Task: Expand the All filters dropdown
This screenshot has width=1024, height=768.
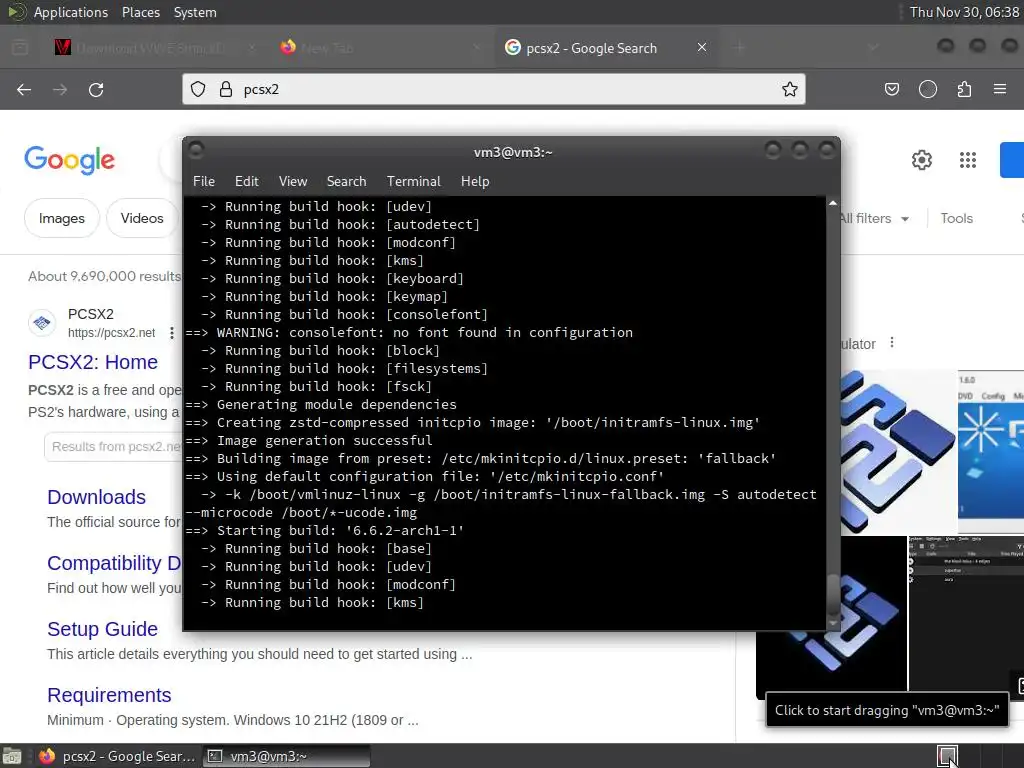Action: coord(874,219)
